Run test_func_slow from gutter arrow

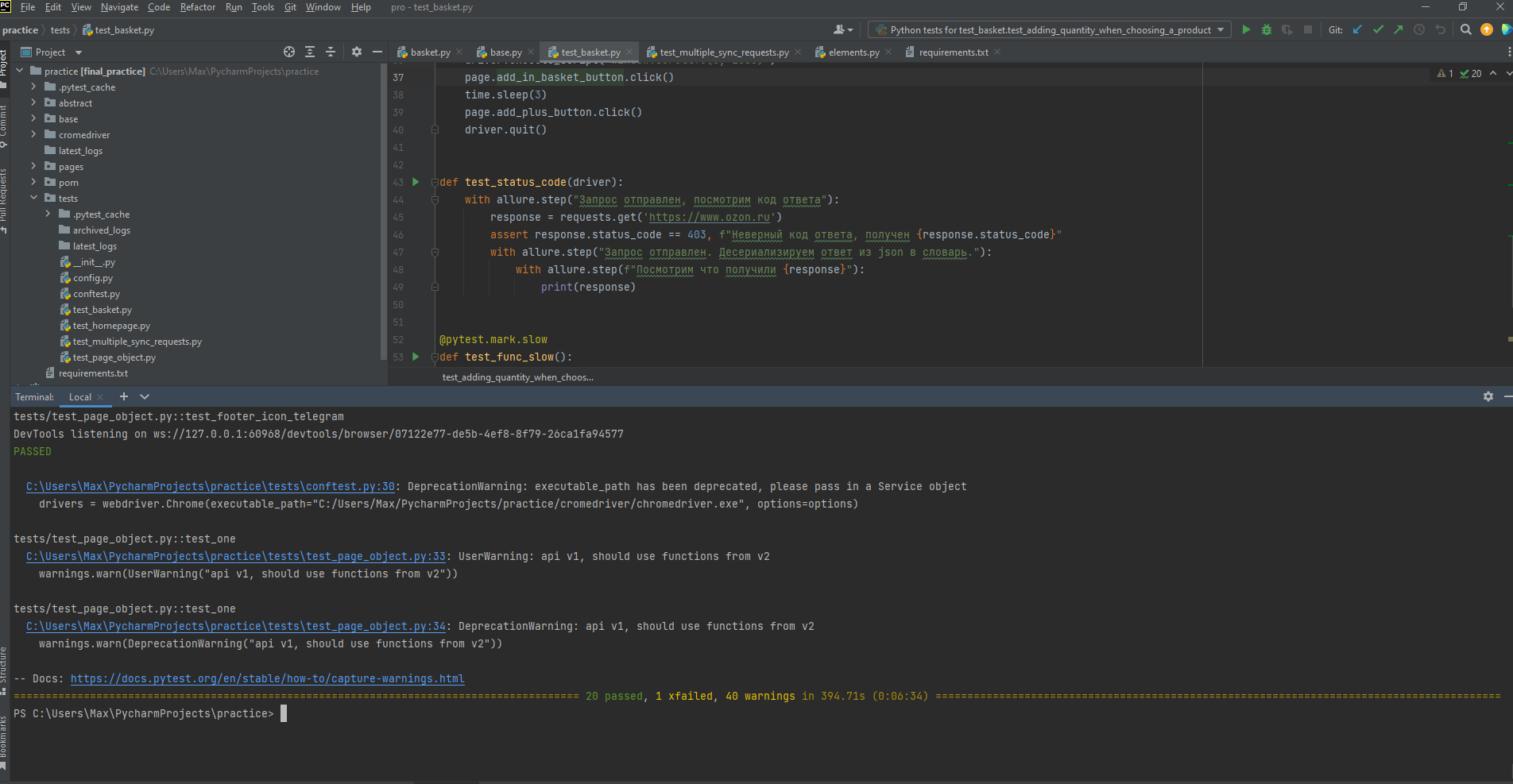point(415,357)
